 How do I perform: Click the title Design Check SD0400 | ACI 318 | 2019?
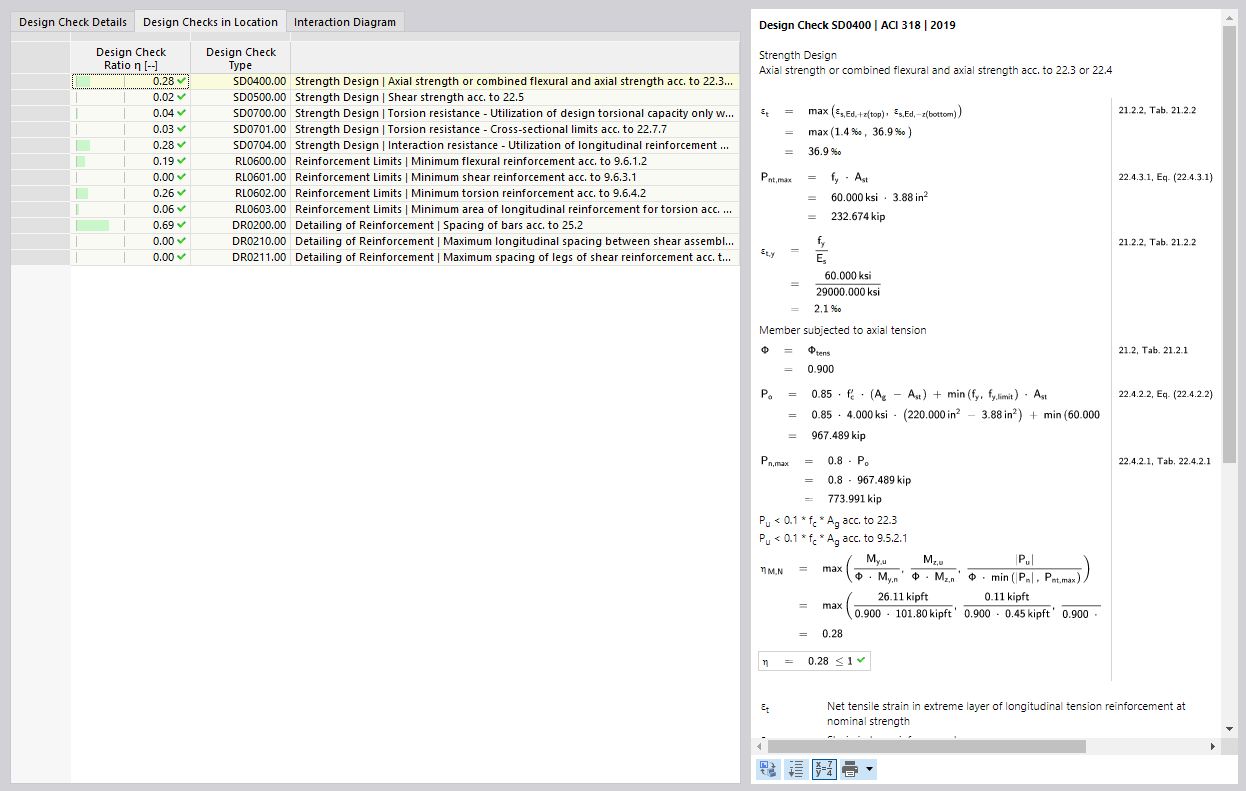coord(856,25)
